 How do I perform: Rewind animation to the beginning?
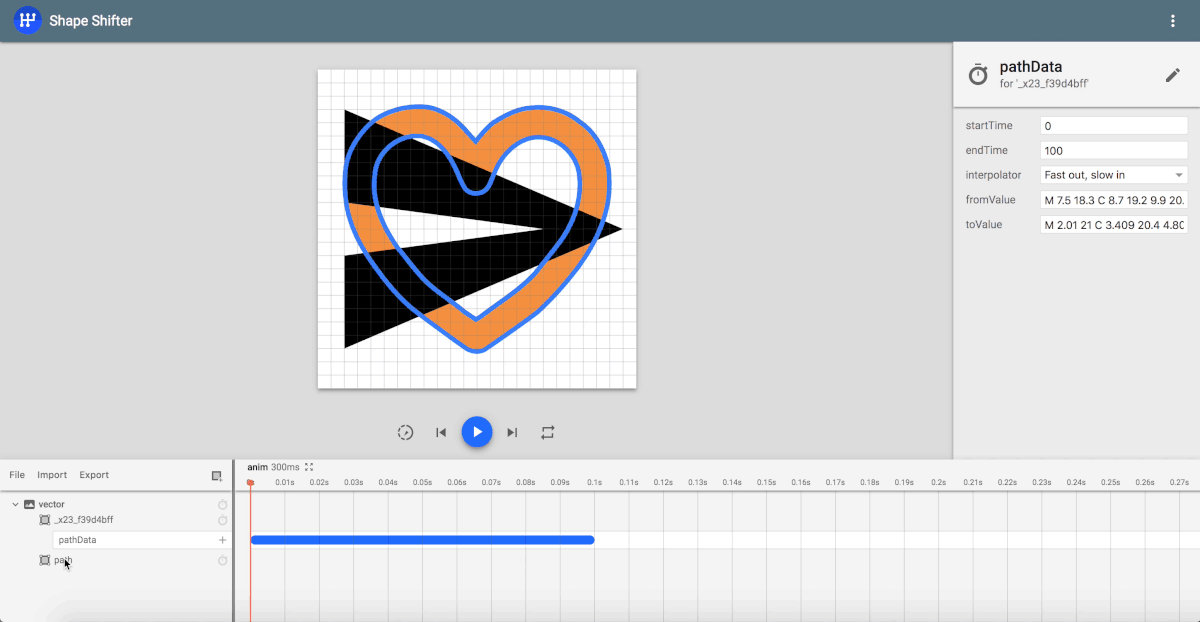[441, 432]
